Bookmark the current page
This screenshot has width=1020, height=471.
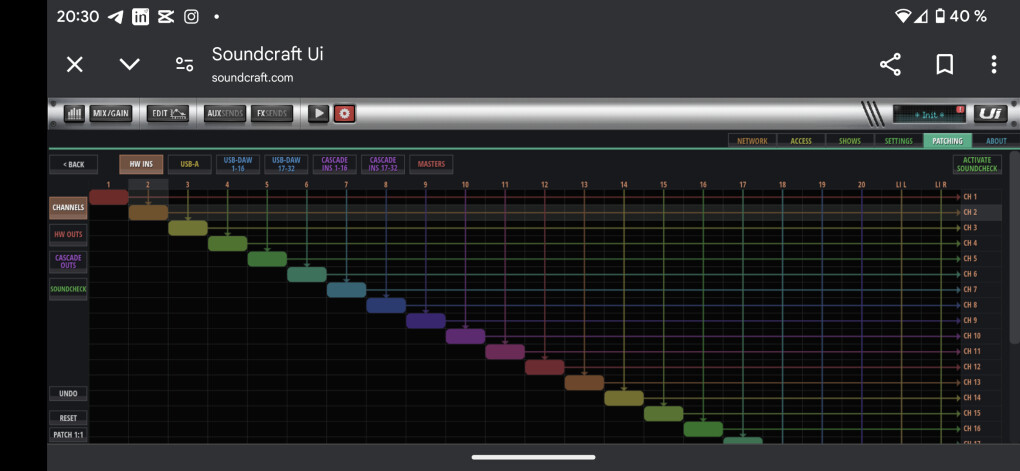coord(945,64)
